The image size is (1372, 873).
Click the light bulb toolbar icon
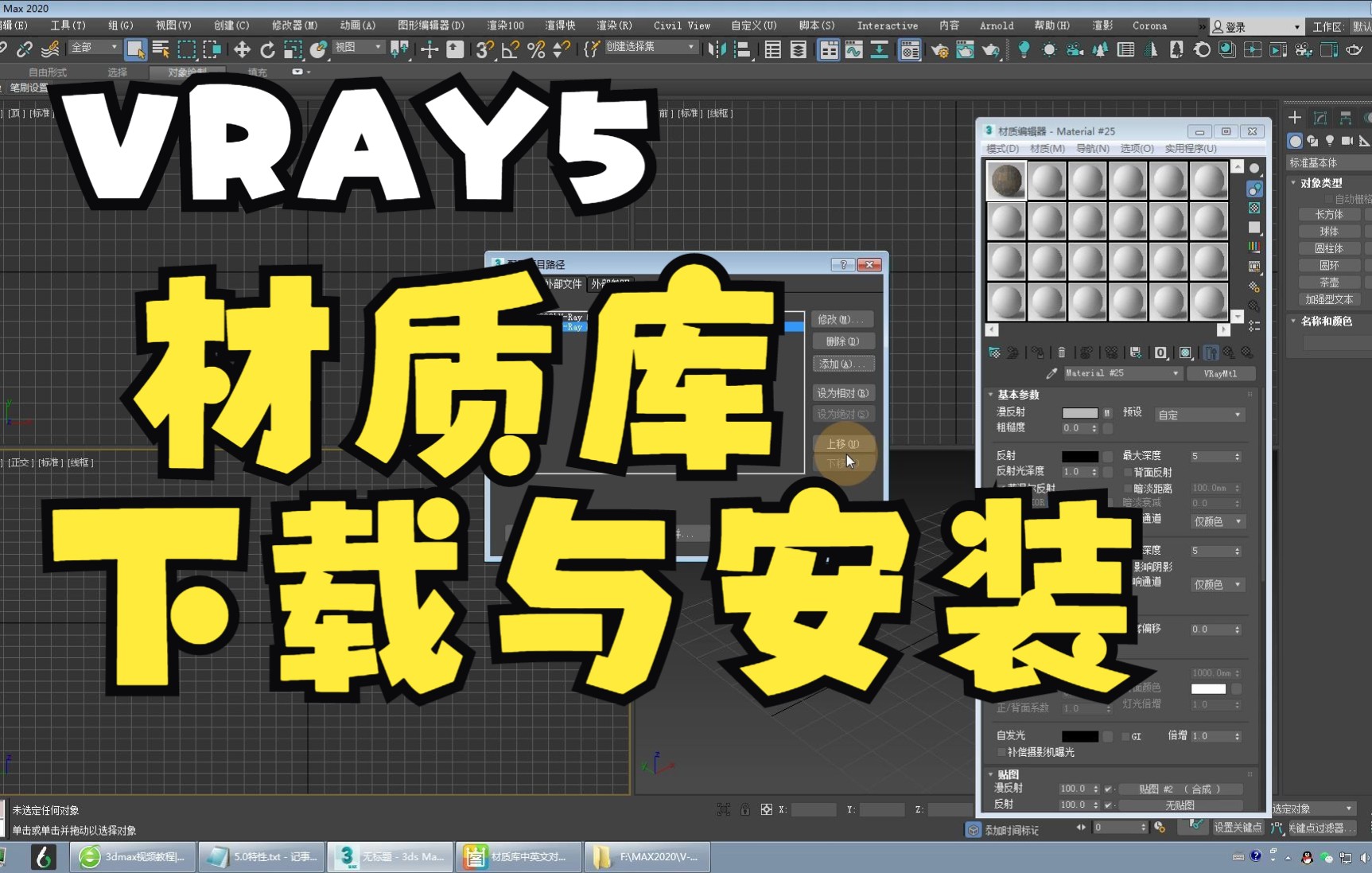(x=1024, y=50)
